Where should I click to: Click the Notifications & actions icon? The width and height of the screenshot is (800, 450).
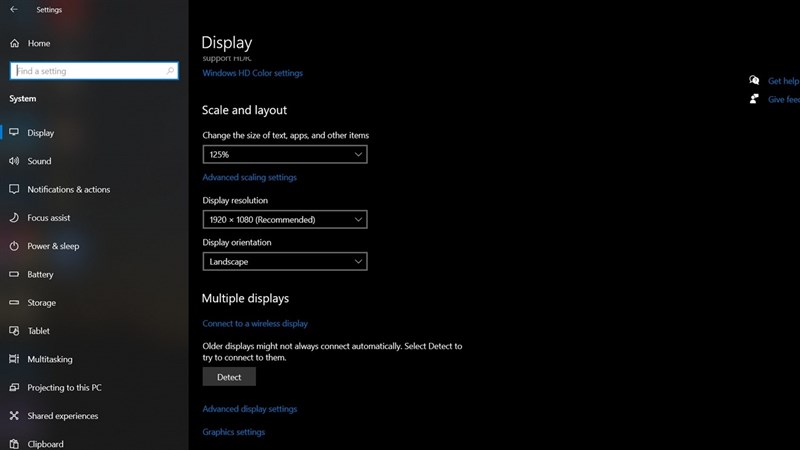14,189
